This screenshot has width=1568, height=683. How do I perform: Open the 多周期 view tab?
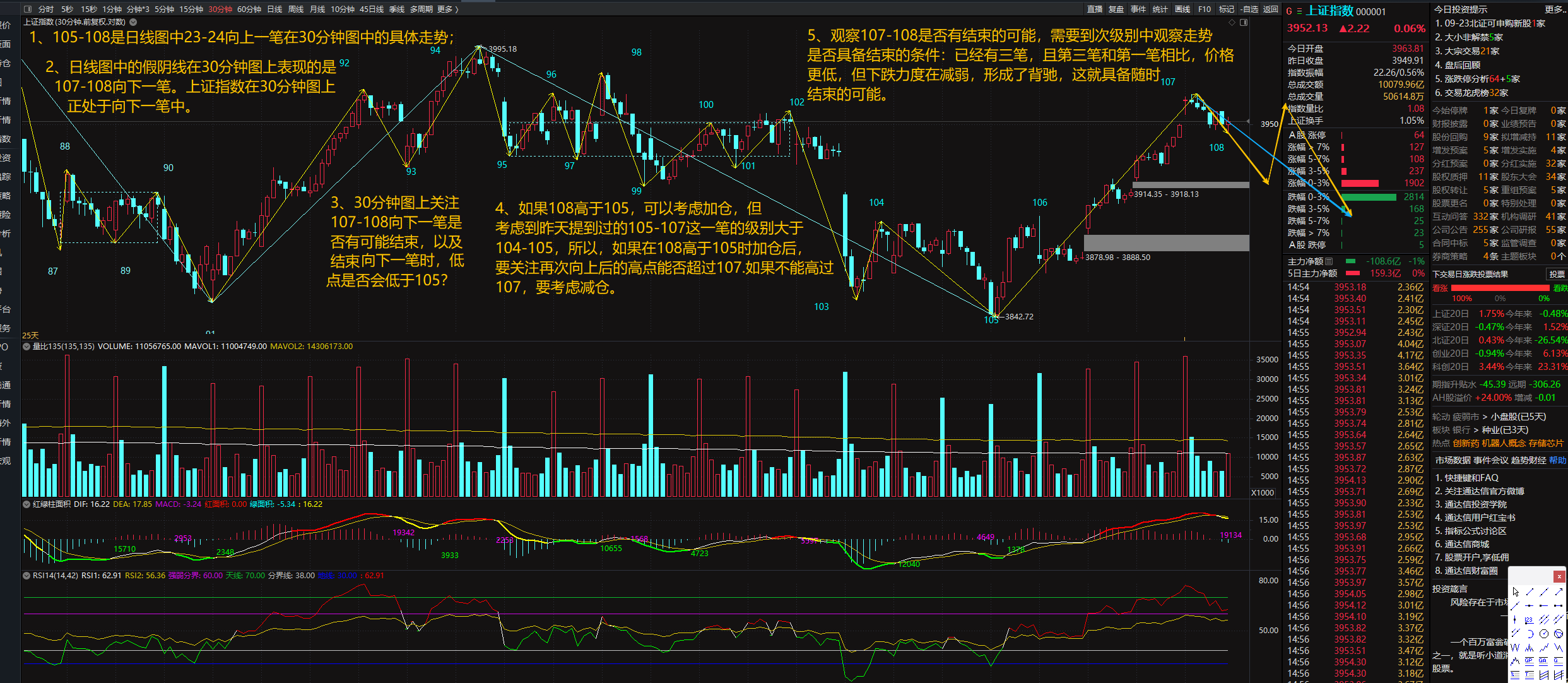(421, 9)
